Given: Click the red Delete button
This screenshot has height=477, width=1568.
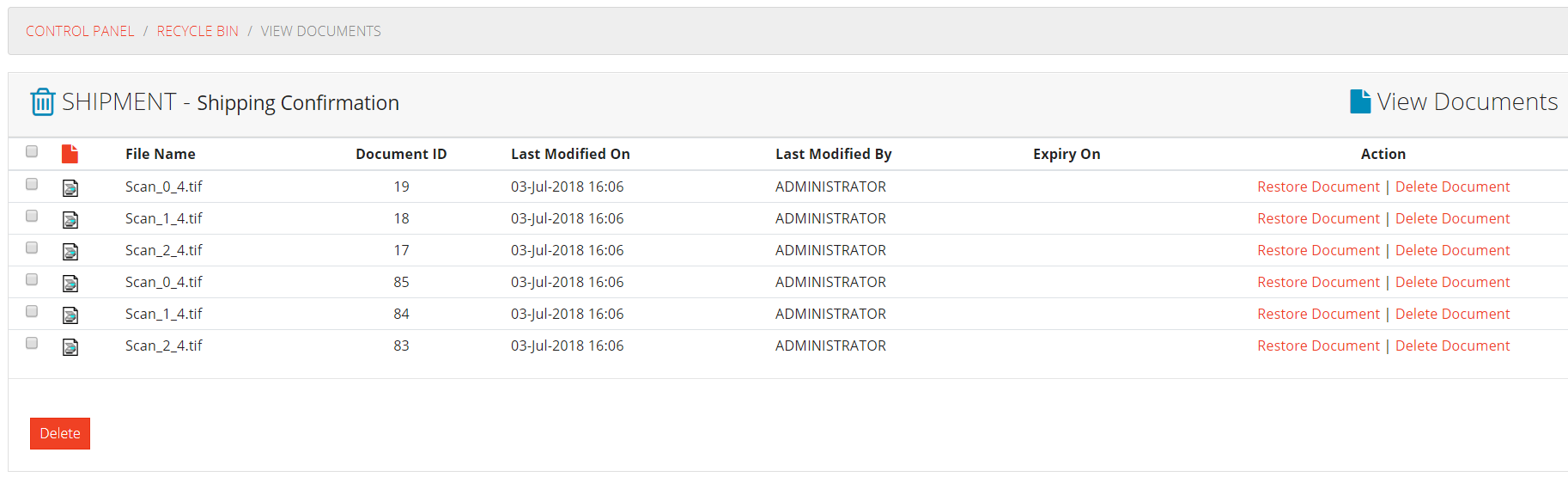Looking at the screenshot, I should tap(60, 433).
